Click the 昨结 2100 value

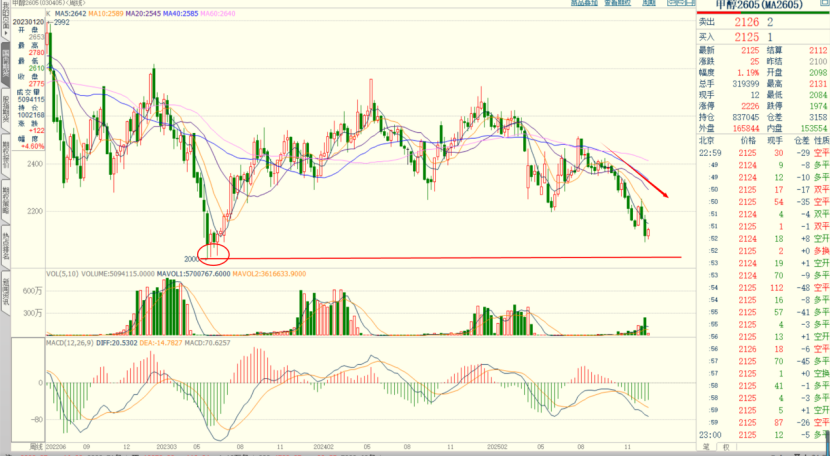click(x=818, y=61)
